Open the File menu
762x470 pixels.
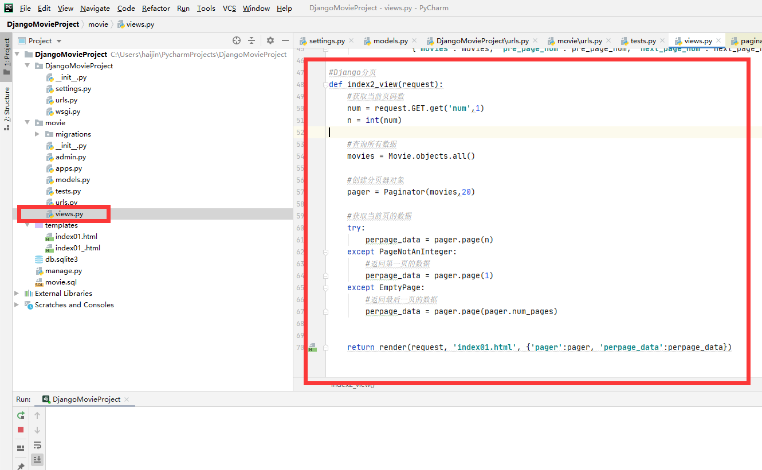pos(25,8)
